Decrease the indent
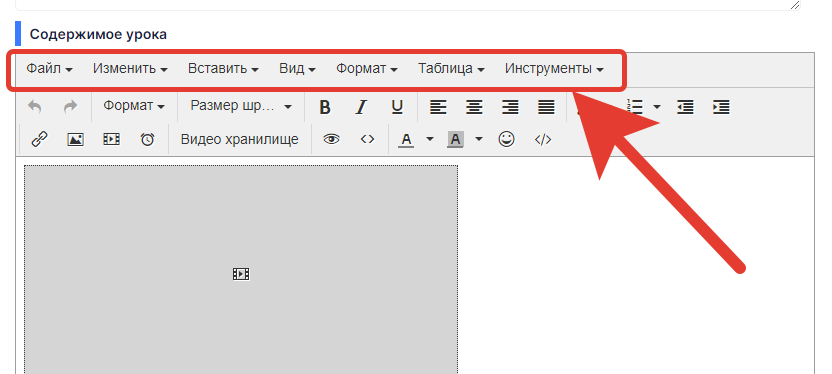832x374 pixels. coord(685,107)
